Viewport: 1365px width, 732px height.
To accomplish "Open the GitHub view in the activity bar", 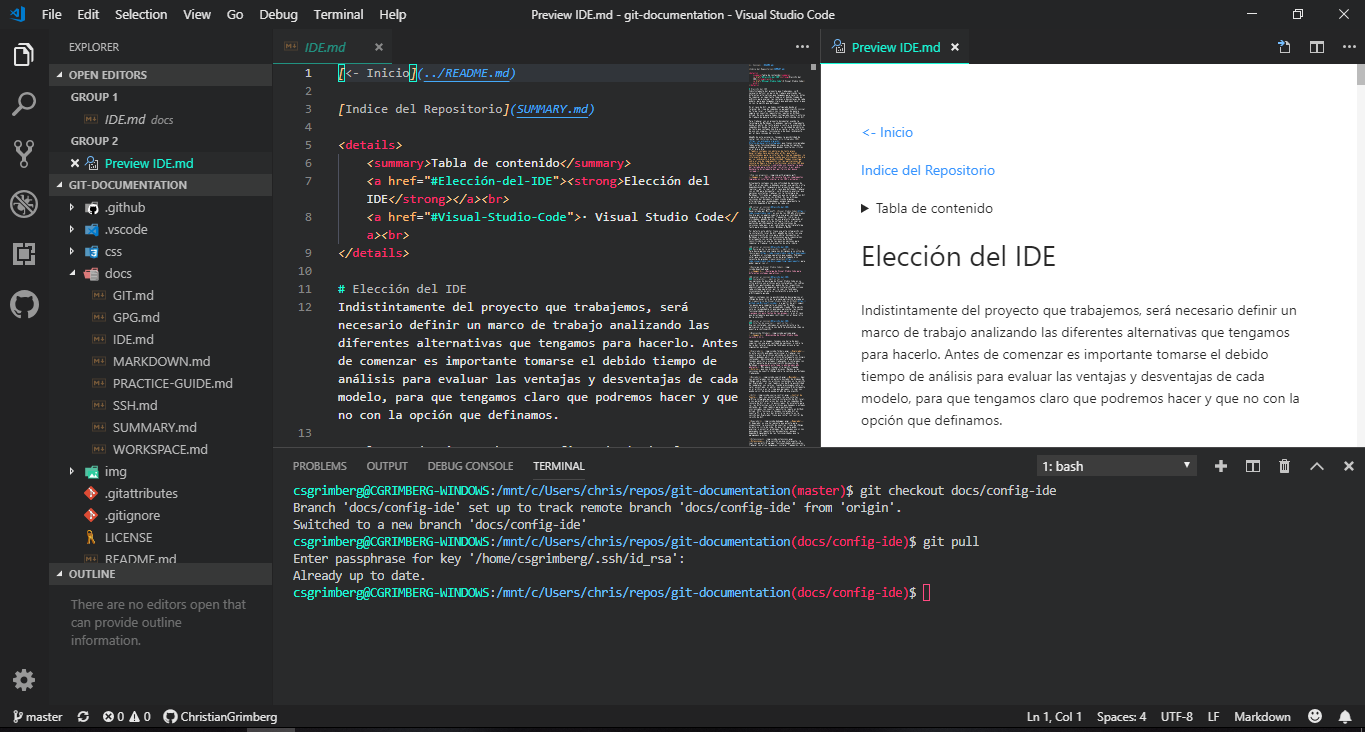I will point(24,306).
